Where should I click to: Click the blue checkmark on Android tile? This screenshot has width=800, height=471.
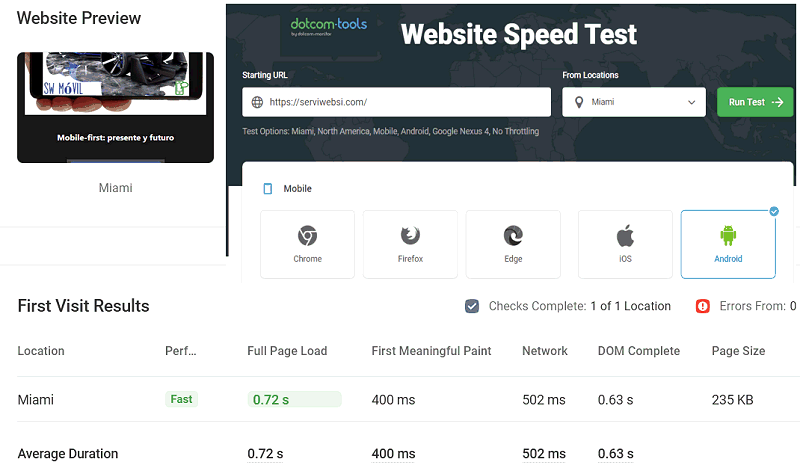click(x=774, y=211)
